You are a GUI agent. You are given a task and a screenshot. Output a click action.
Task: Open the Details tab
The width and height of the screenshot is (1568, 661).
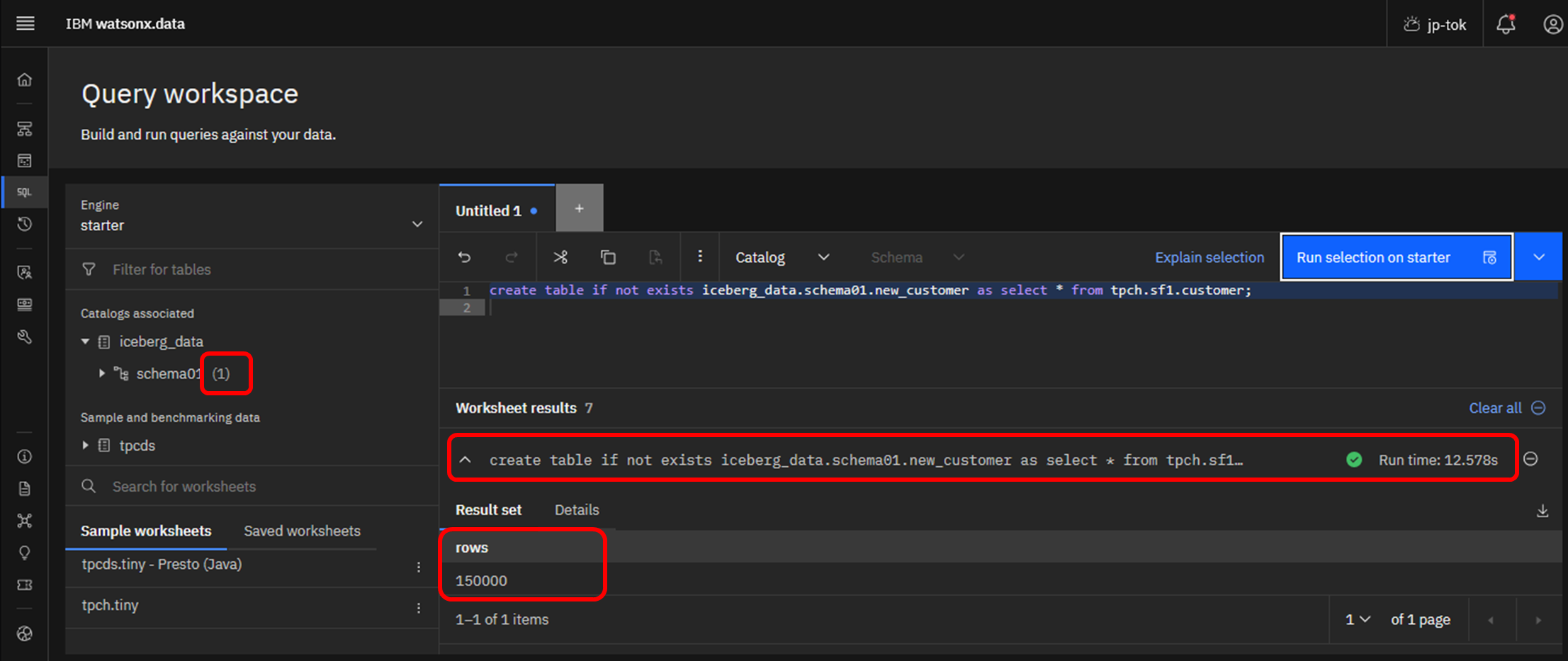click(x=576, y=510)
